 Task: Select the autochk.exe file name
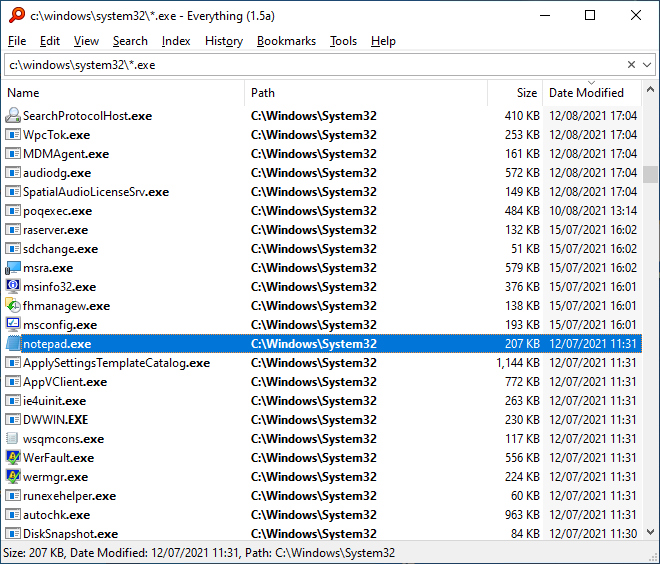point(56,515)
